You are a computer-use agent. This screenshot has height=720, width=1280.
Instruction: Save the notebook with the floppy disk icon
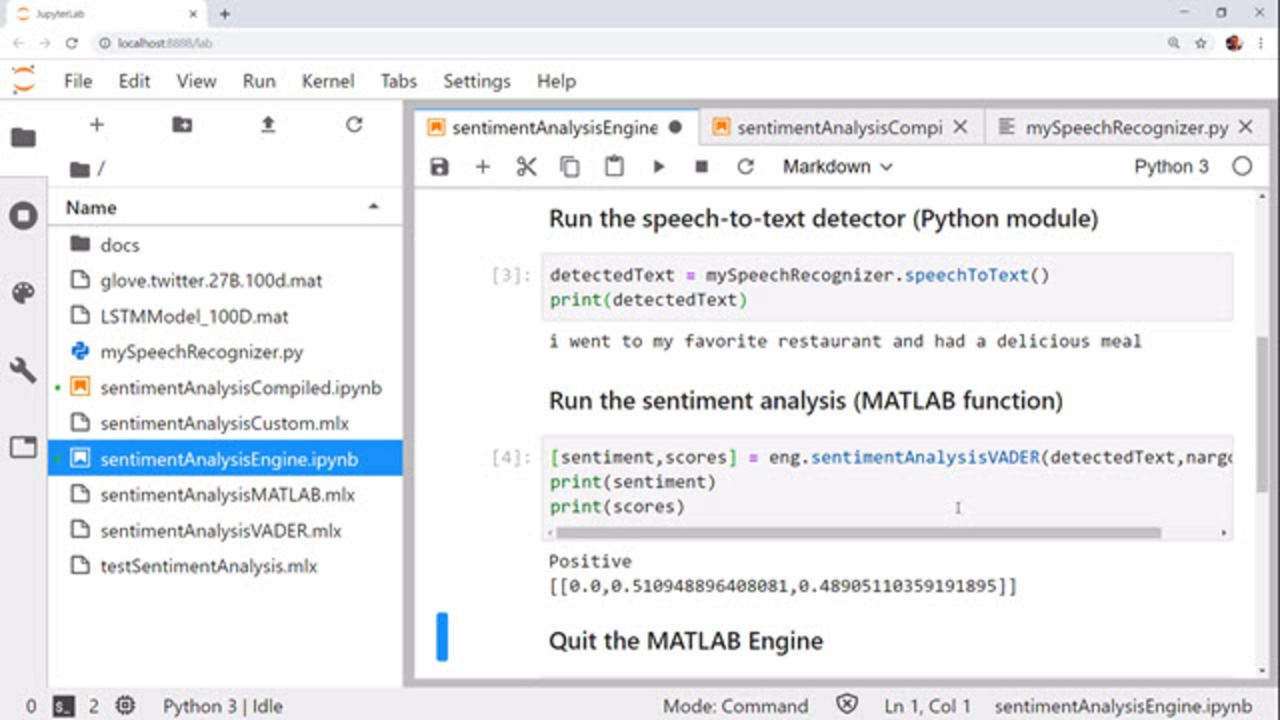point(439,167)
